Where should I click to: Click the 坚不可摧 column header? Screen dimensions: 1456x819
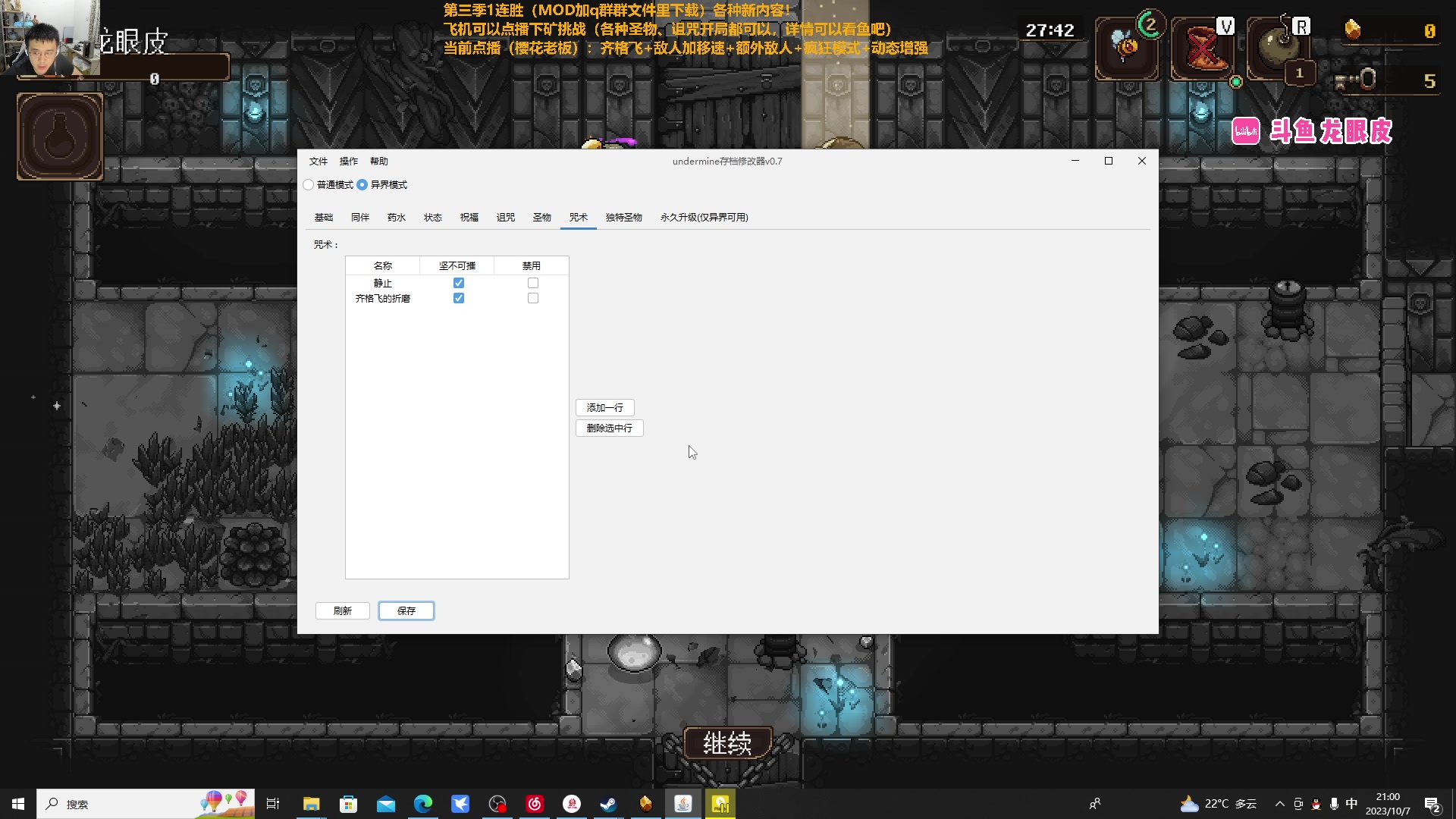click(x=457, y=266)
